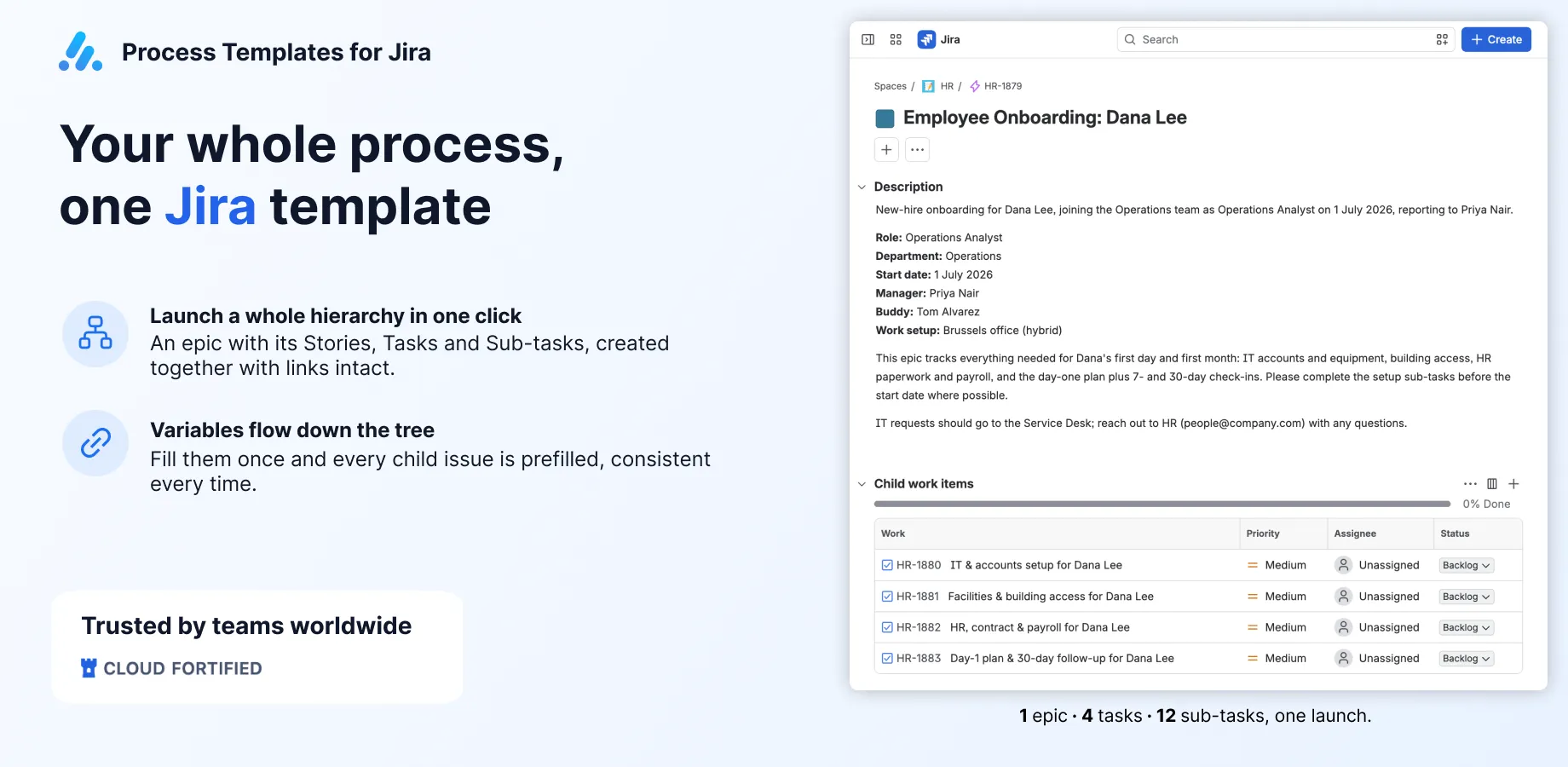Open the HR space breadcrumb
This screenshot has width=1568, height=767.
(x=947, y=86)
